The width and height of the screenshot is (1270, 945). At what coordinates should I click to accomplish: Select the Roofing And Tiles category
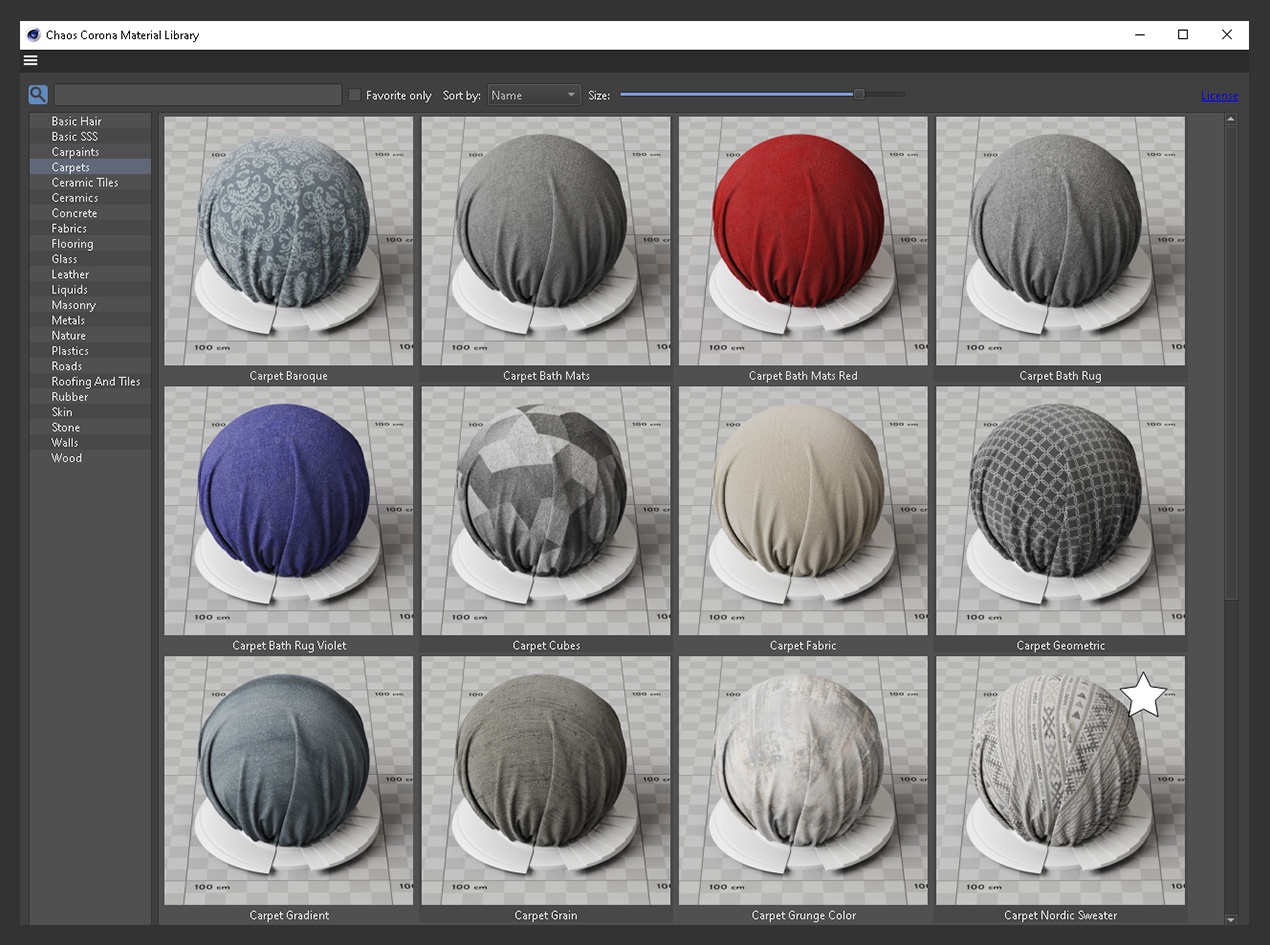[x=90, y=381]
